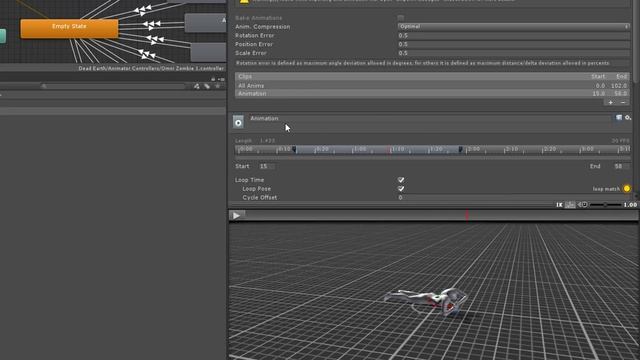Click the clip range start marker on timeline
Image resolution: width=640 pixels, height=360 pixels.
(x=294, y=149)
